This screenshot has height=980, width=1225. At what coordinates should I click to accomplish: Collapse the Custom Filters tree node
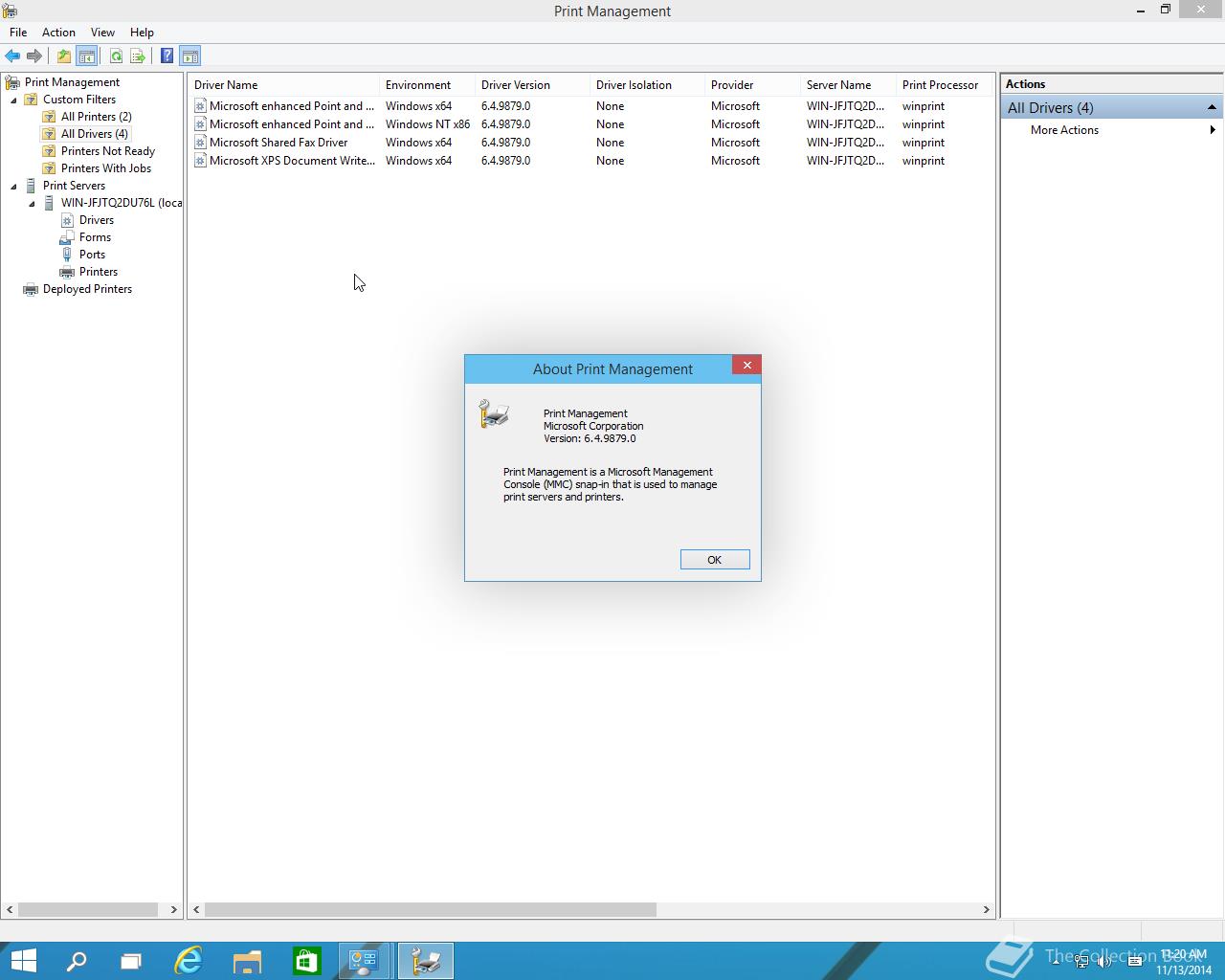click(x=14, y=100)
